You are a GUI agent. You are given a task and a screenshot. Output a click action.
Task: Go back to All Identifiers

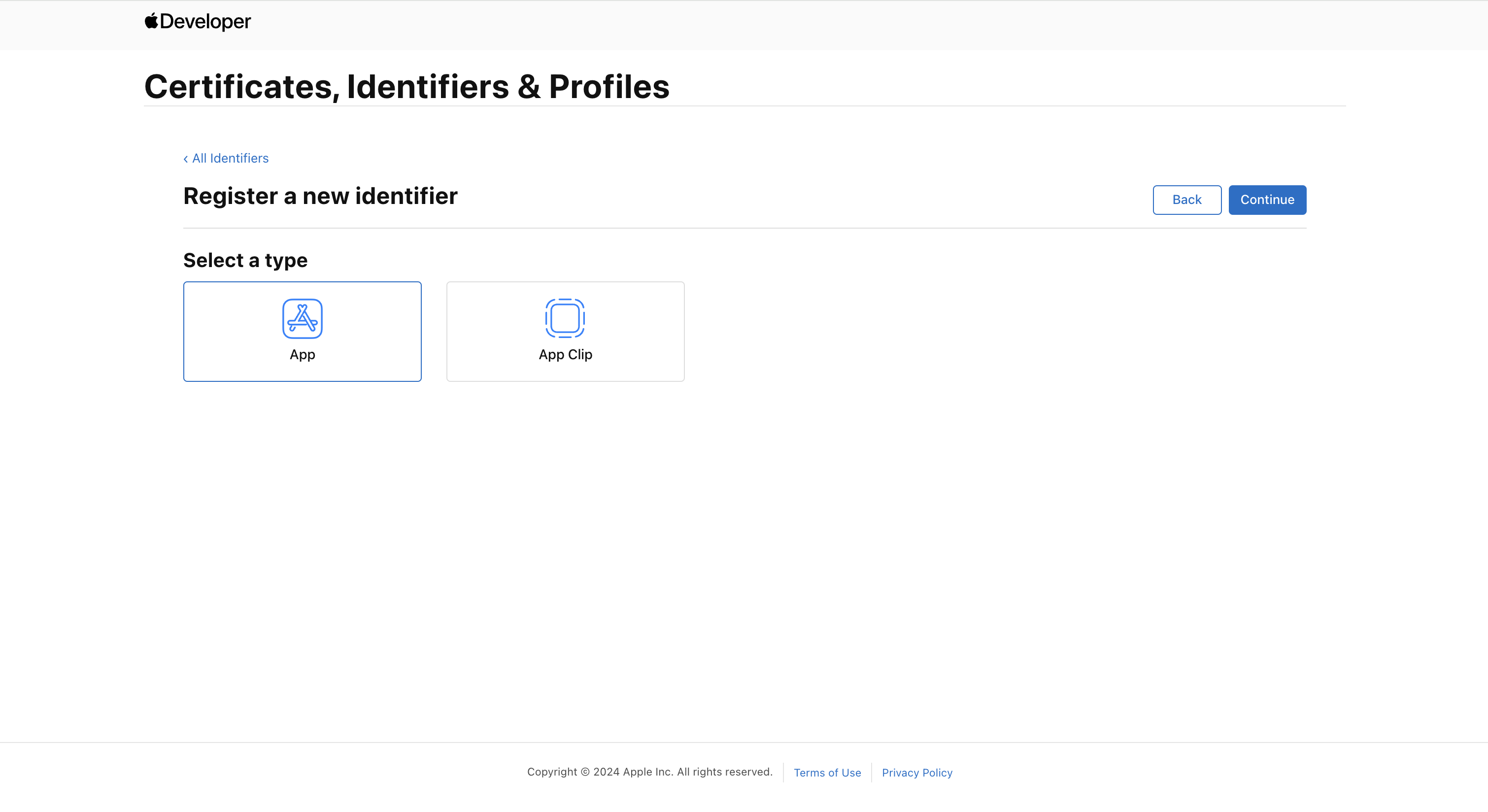click(x=230, y=158)
